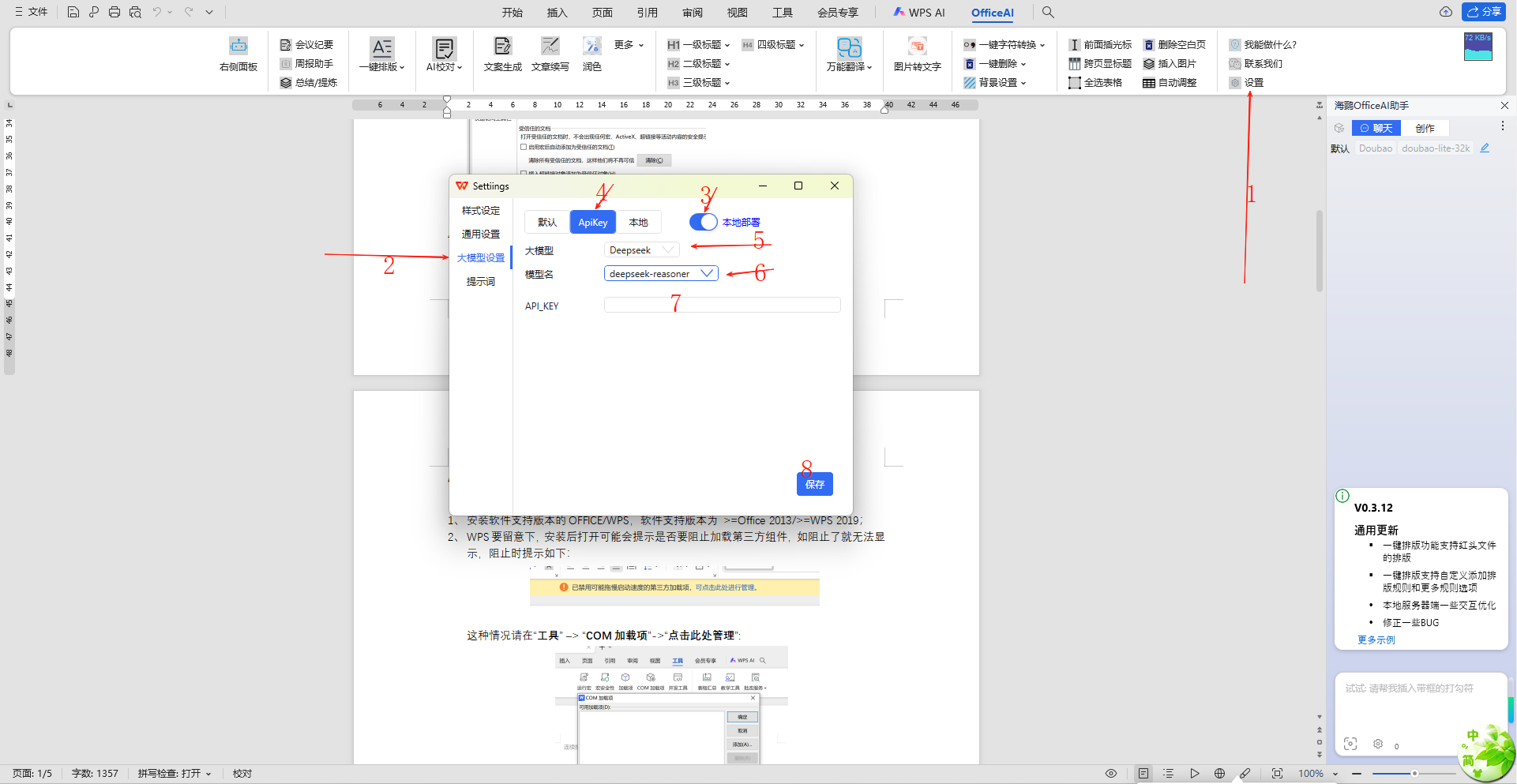The width and height of the screenshot is (1517, 784).
Task: Click the gear icon below chat input box
Action: point(1378,744)
